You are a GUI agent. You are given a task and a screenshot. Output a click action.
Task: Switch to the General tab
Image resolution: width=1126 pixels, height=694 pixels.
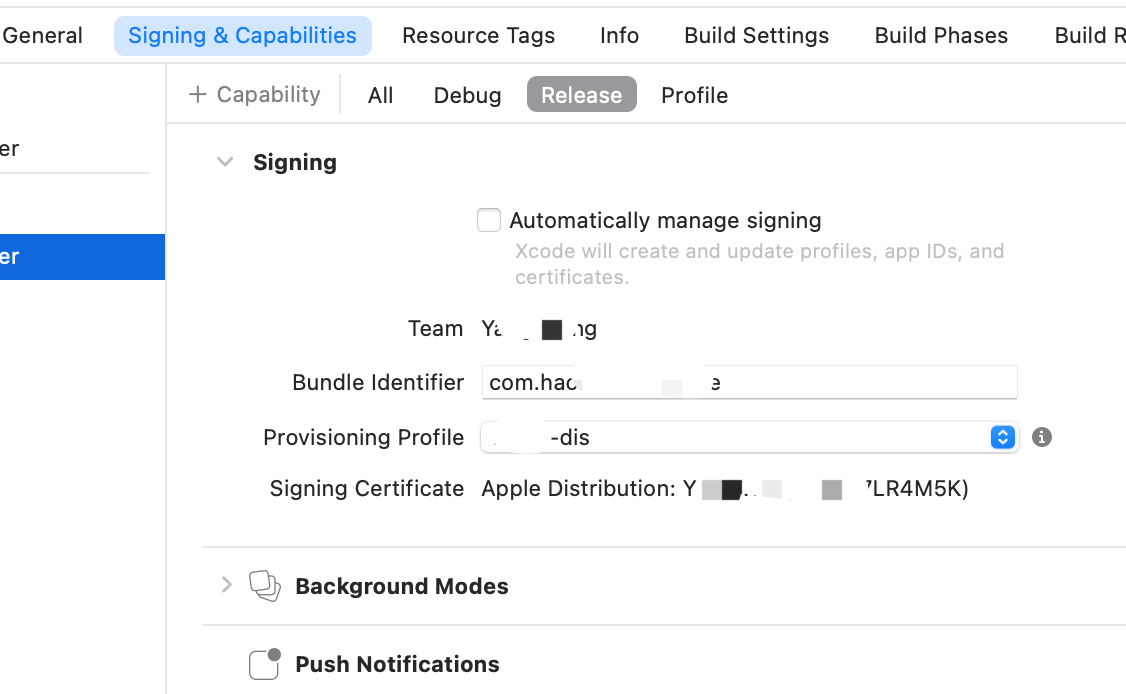(x=42, y=35)
